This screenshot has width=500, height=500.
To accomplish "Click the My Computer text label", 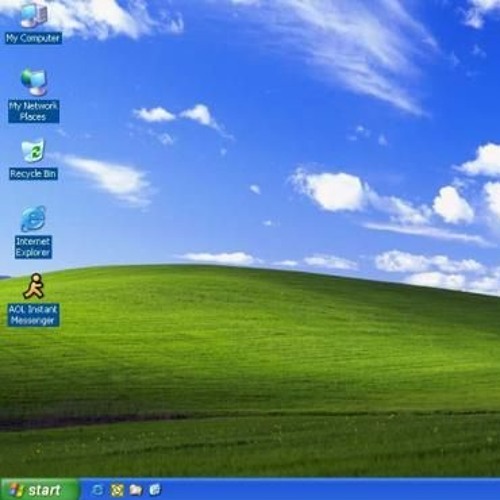I will click(x=33, y=38).
